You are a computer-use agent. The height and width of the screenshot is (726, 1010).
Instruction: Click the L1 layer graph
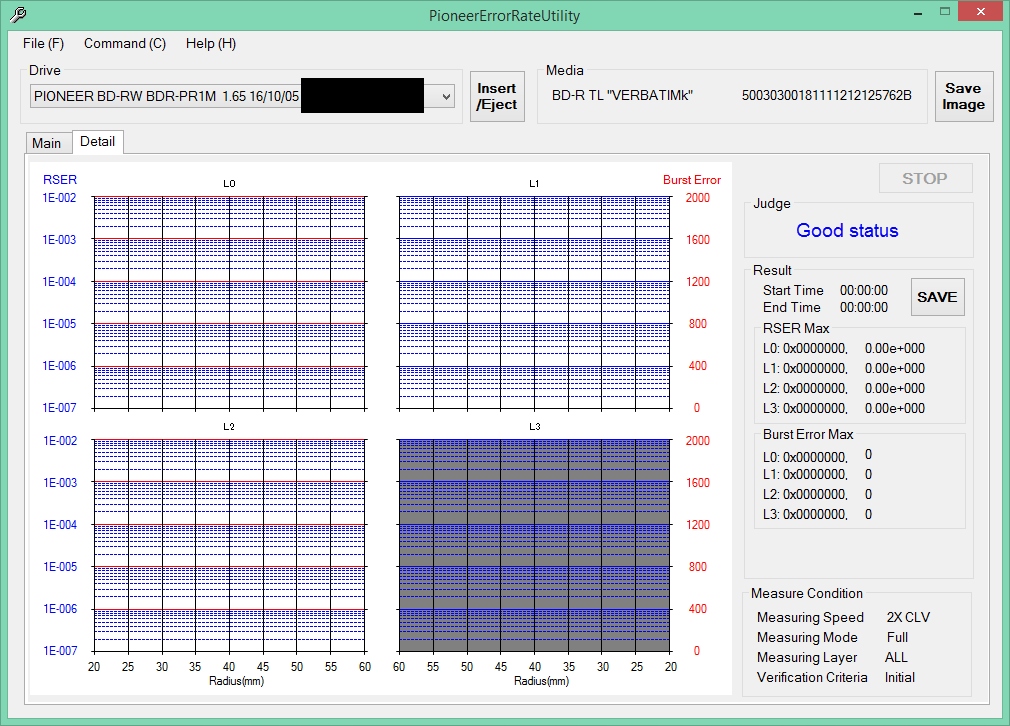point(534,302)
